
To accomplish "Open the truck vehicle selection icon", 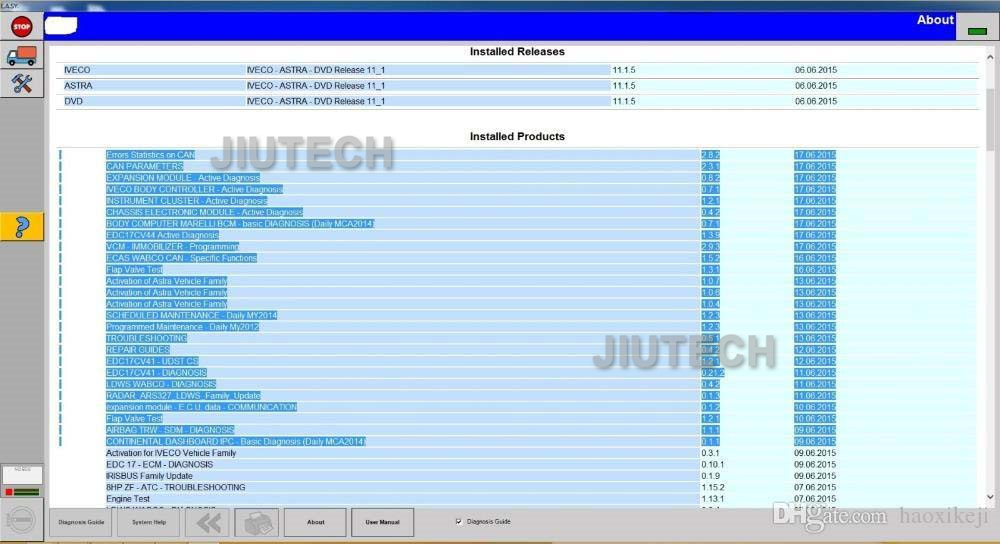I will pos(22,56).
